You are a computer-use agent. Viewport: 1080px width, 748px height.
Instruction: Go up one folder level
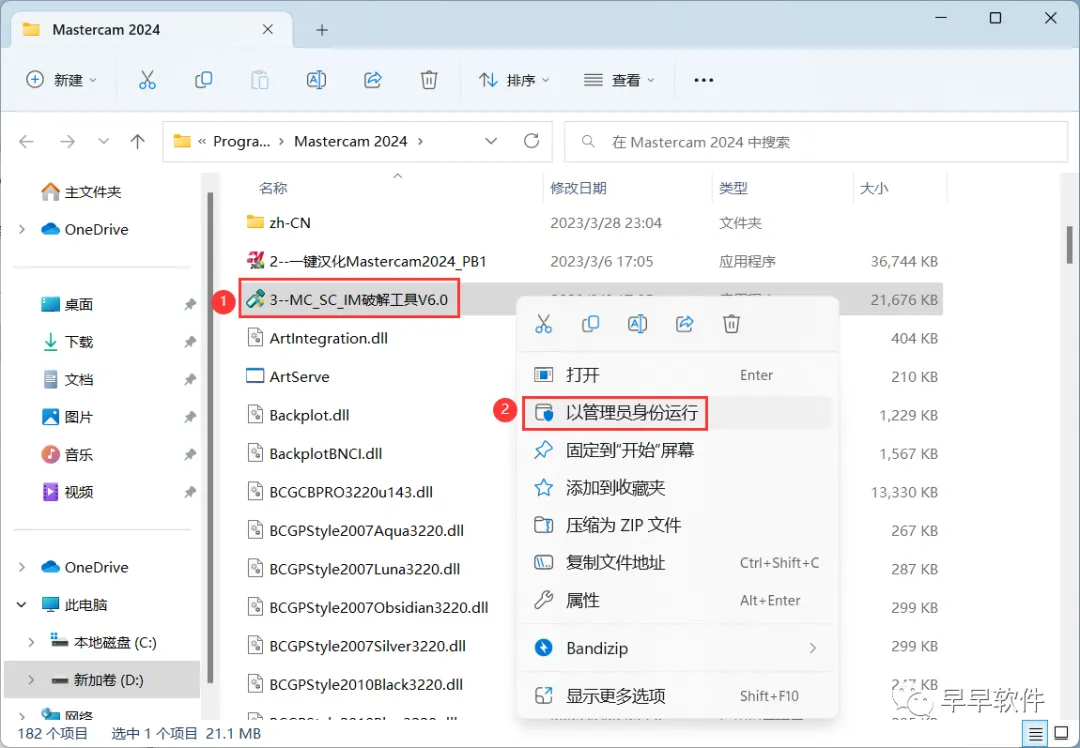click(138, 142)
